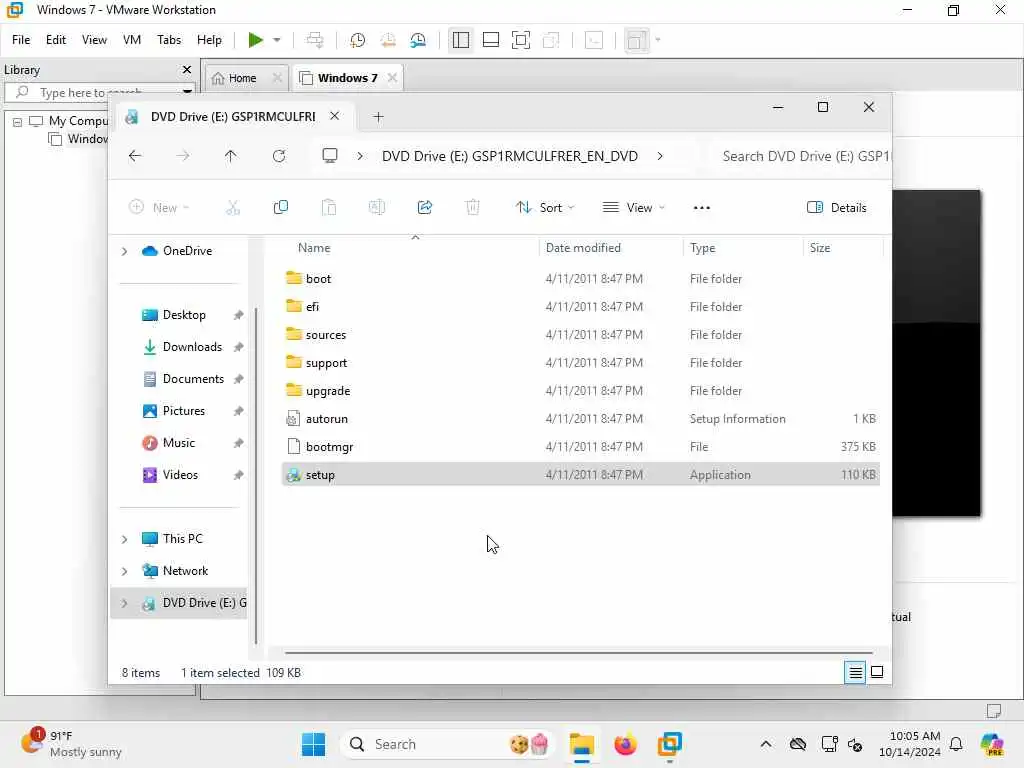1024x768 pixels.
Task: Toggle the VMware library sidebar view
Action: pos(460,40)
